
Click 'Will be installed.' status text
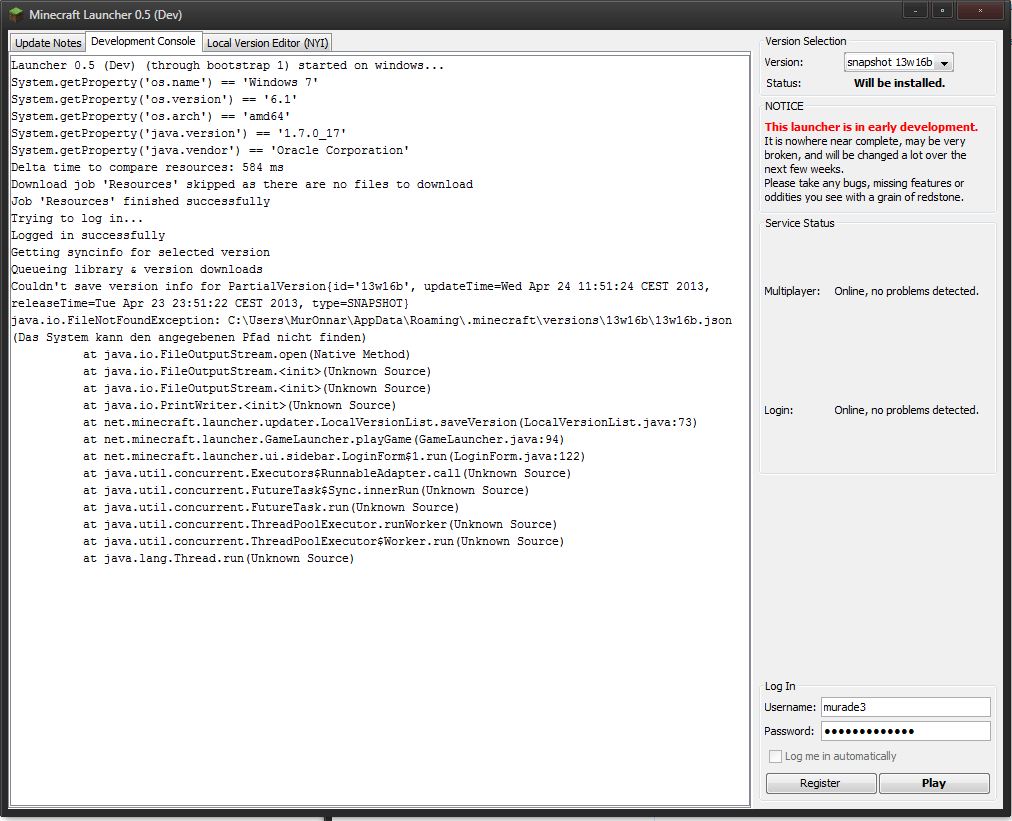pos(899,83)
